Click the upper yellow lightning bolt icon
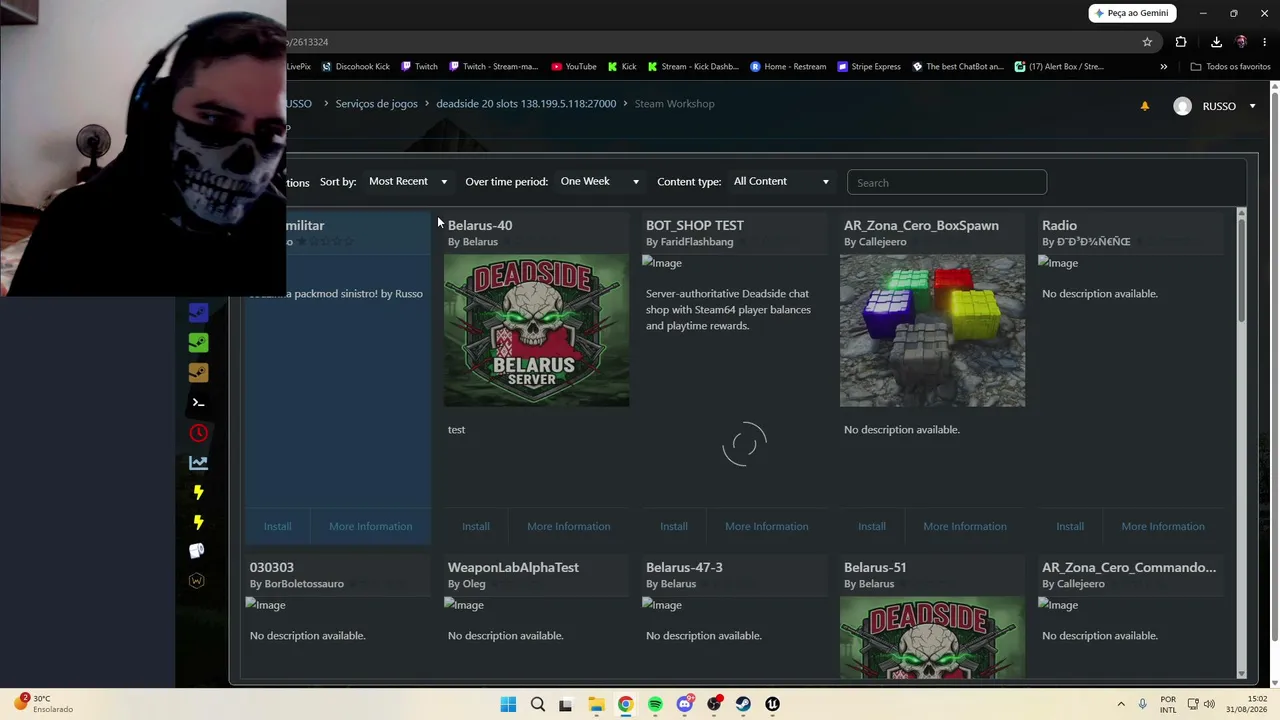Viewport: 1280px width, 720px height. tap(198, 492)
